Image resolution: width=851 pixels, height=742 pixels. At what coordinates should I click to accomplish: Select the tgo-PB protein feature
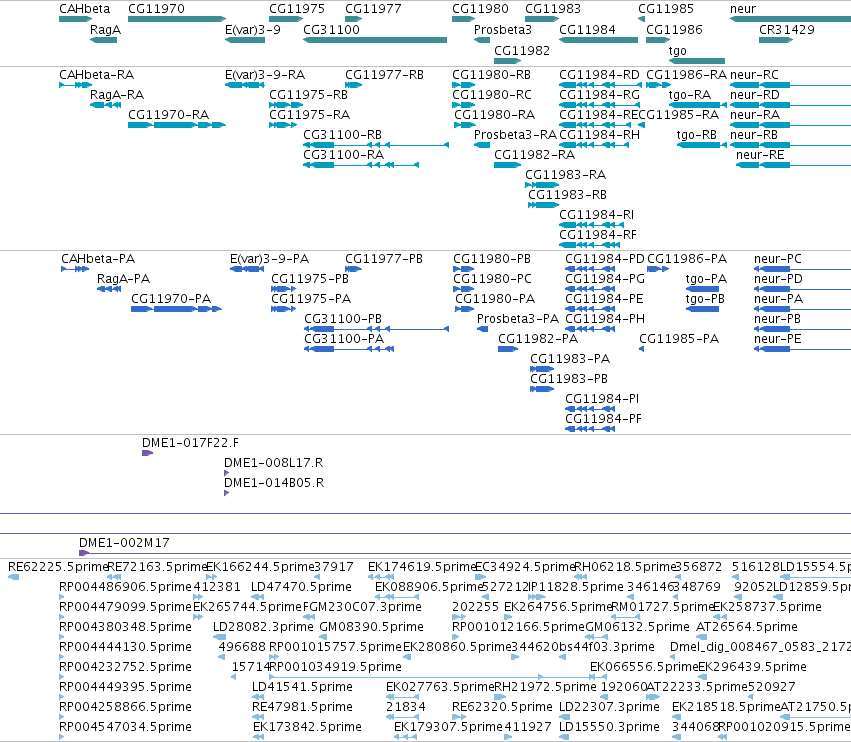click(x=702, y=309)
